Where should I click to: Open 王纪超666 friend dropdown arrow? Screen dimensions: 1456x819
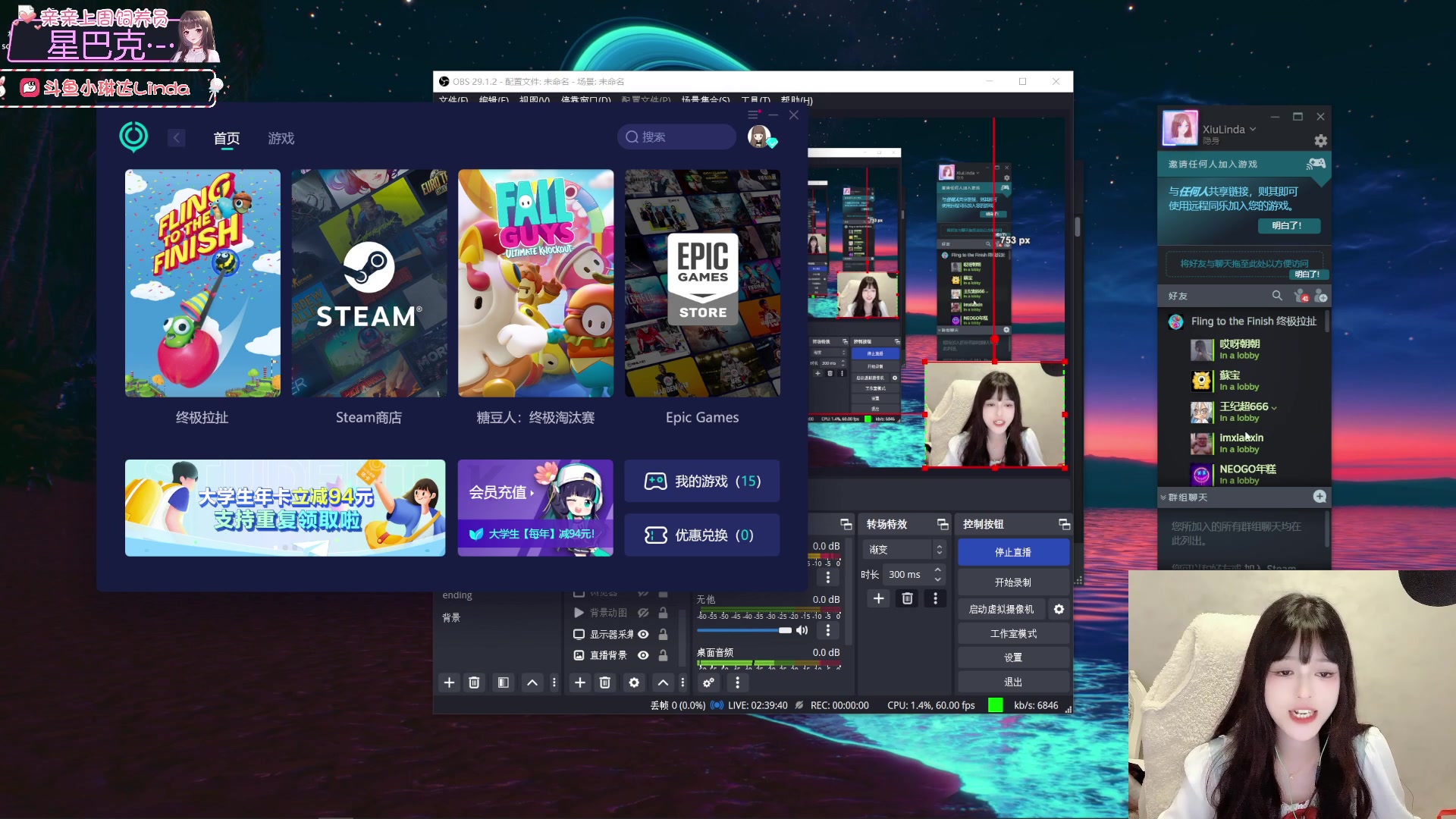click(1274, 408)
